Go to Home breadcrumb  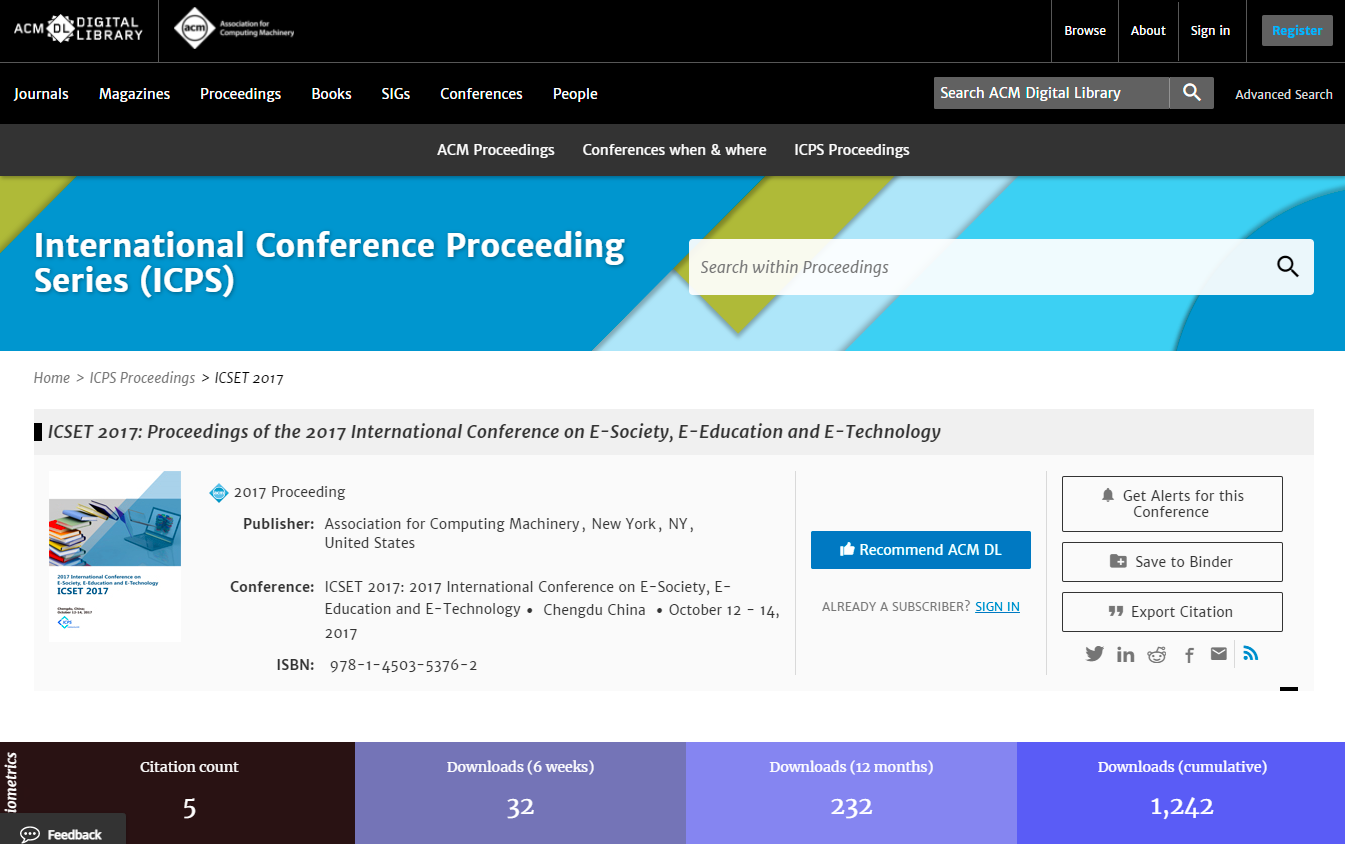tap(52, 378)
